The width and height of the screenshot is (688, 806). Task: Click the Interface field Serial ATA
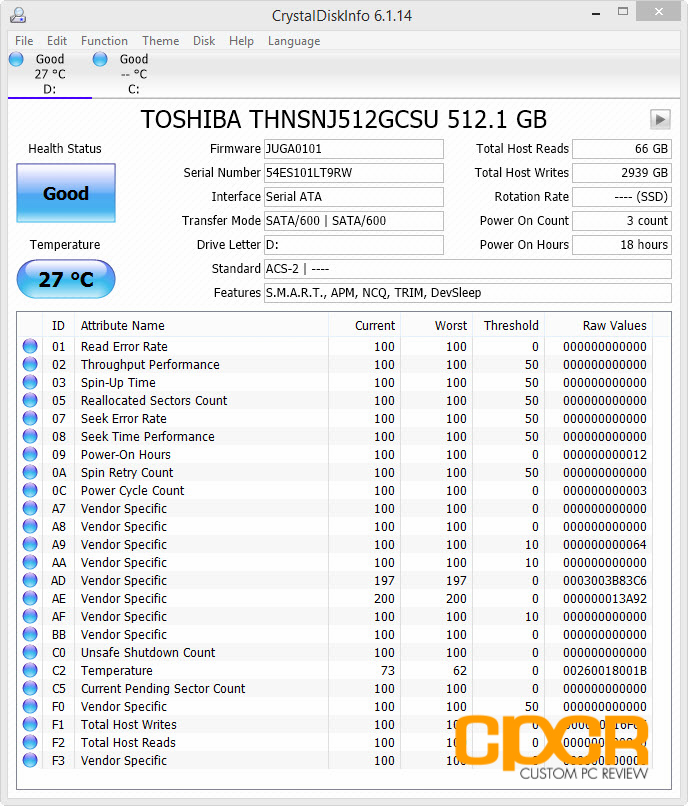point(354,197)
